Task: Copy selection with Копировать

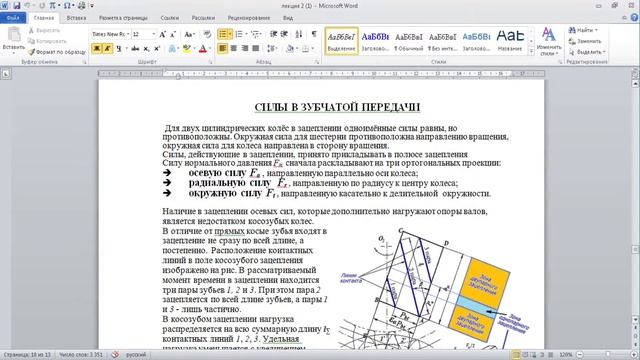Action: click(47, 41)
